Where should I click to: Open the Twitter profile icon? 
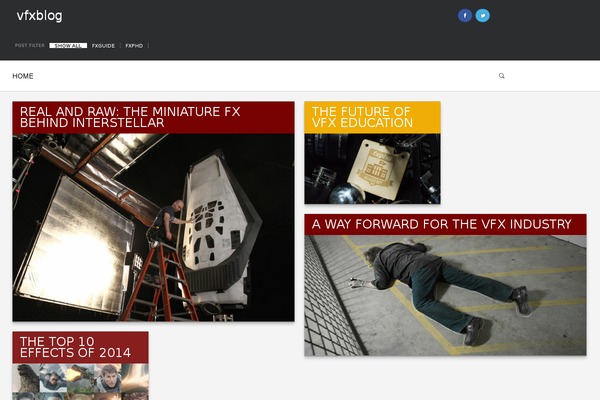483,16
